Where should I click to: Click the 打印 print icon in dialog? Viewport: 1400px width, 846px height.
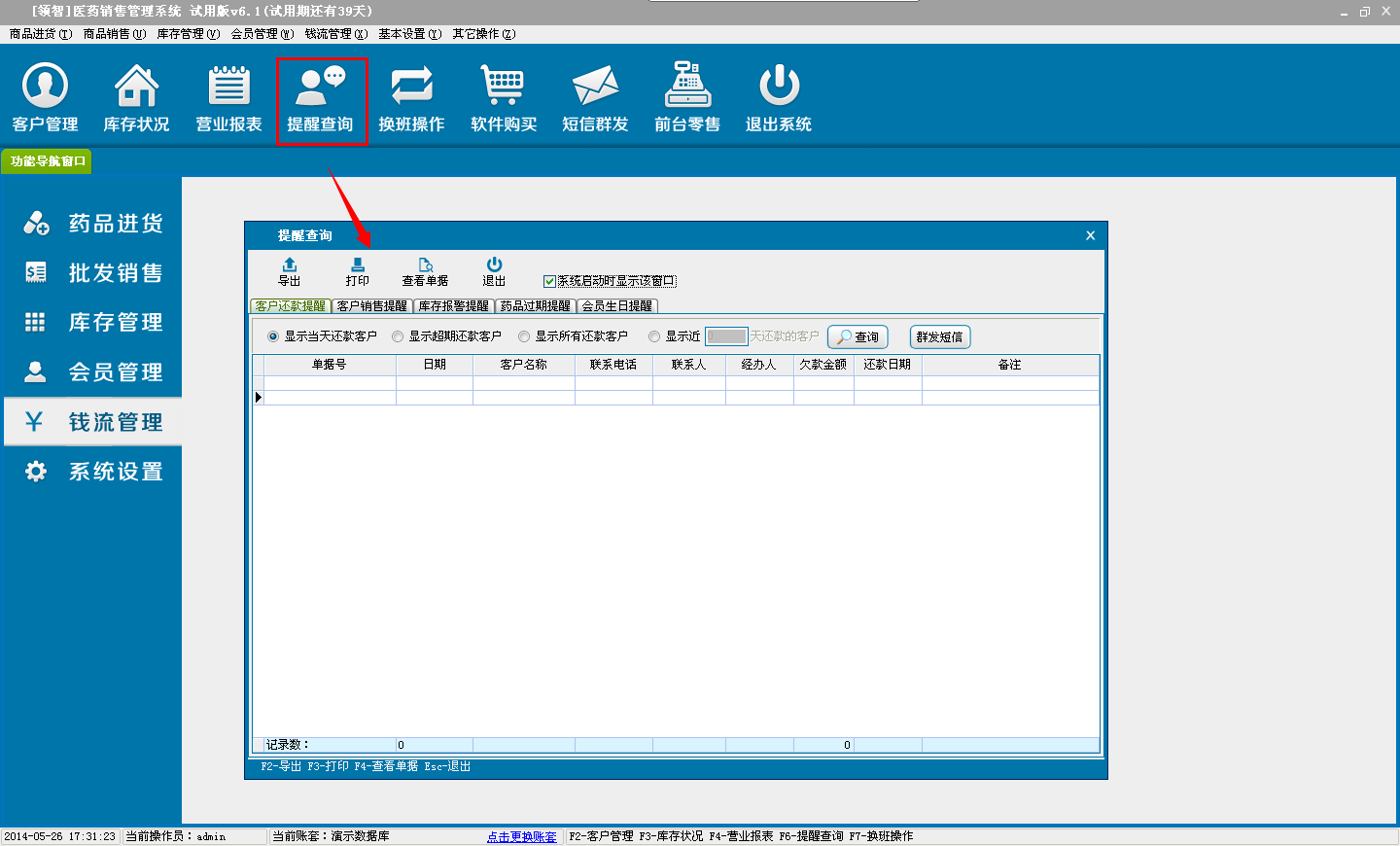point(358,271)
